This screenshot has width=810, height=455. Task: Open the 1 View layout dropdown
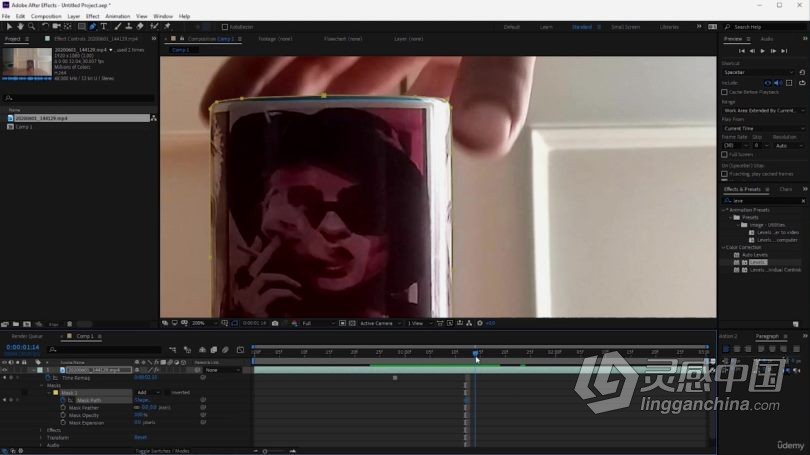[419, 323]
